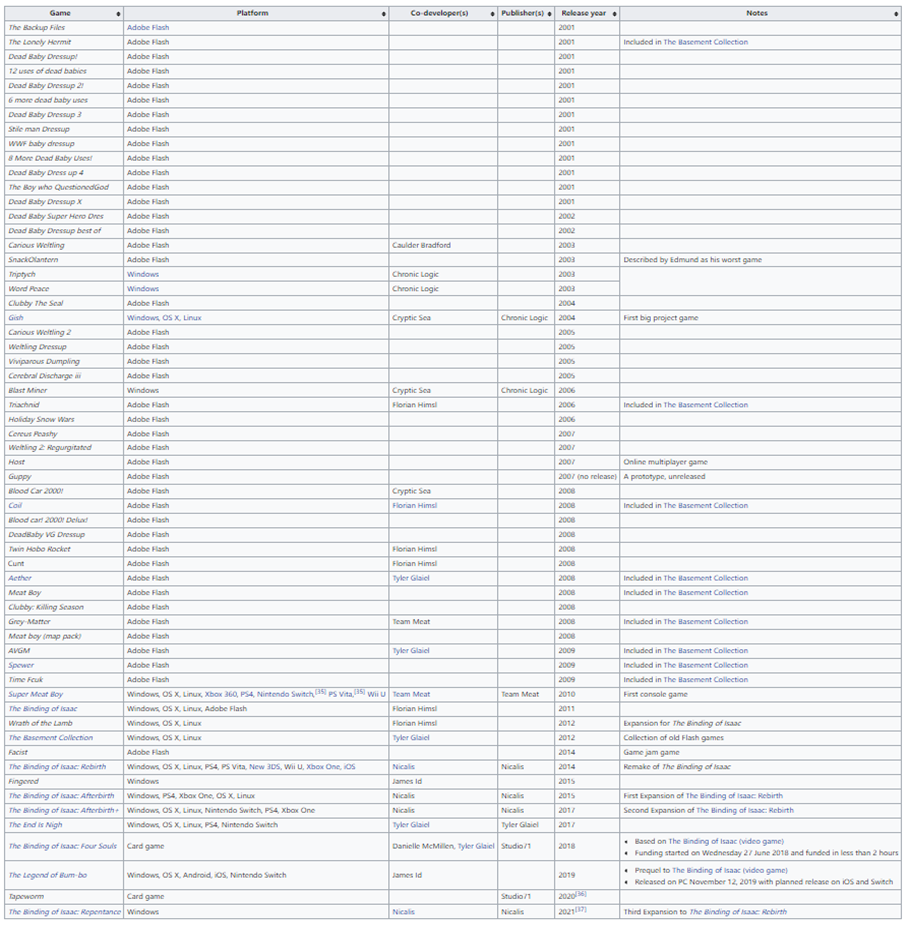Click Nintendo Switch link in Super Meat Boy row
Image resolution: width=909 pixels, height=925 pixels.
[285, 694]
